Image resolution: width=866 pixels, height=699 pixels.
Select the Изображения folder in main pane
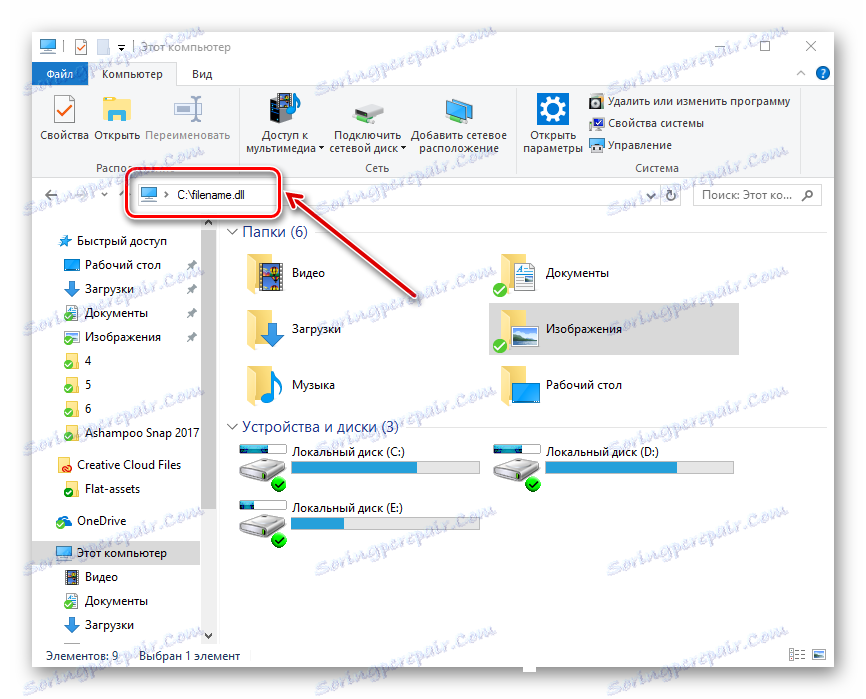[614, 329]
